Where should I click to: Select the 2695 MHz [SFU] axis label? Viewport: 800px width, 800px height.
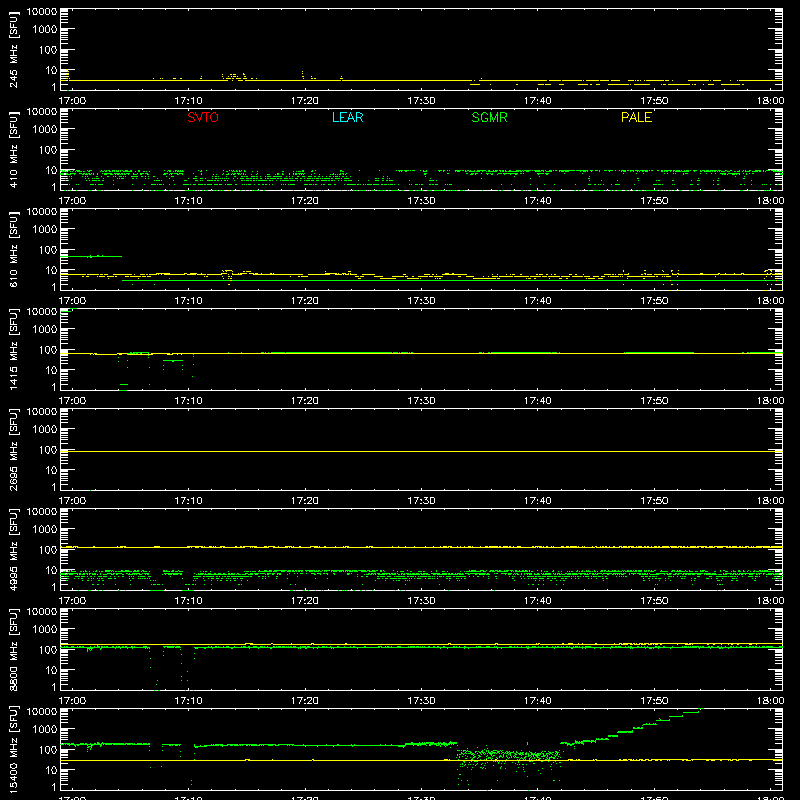pyautogui.click(x=13, y=449)
